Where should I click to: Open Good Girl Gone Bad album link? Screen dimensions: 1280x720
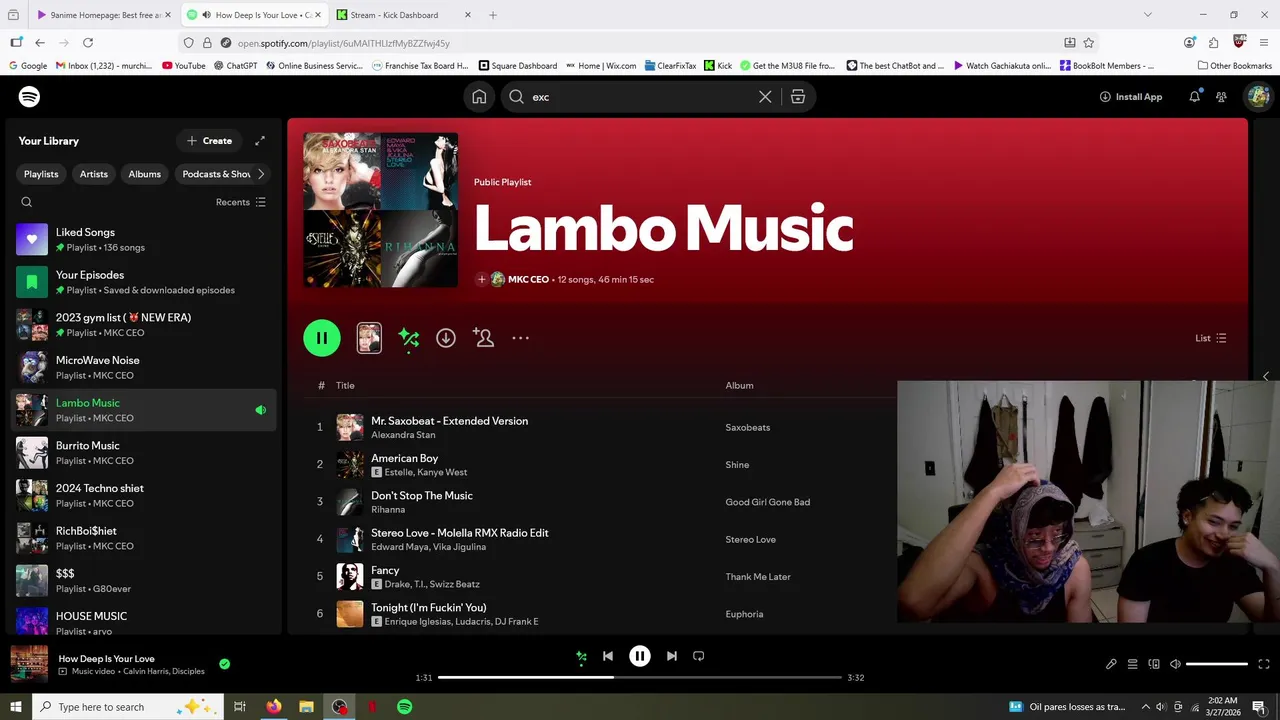[x=768, y=502]
